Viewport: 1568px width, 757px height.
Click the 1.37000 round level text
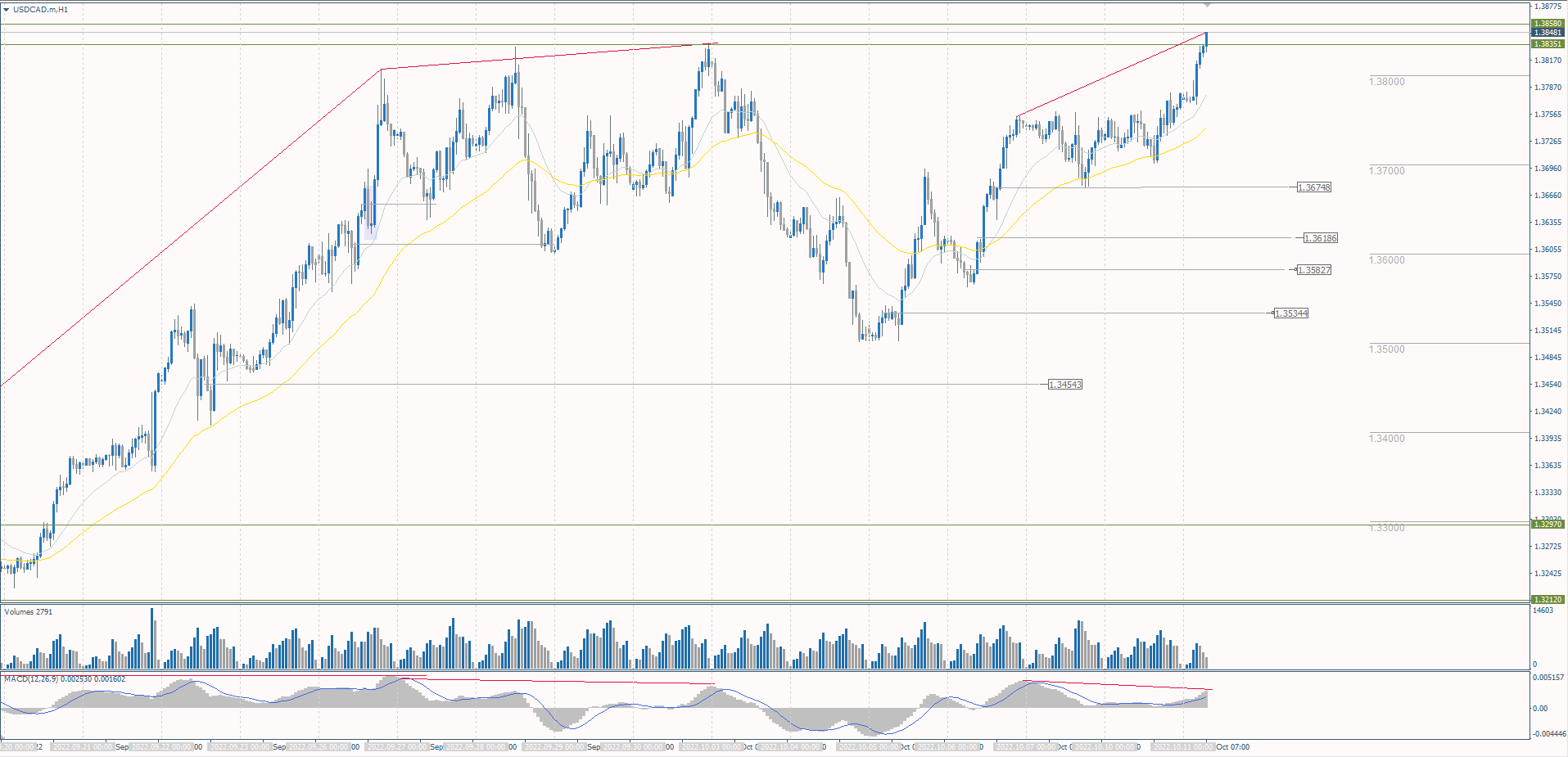1387,171
